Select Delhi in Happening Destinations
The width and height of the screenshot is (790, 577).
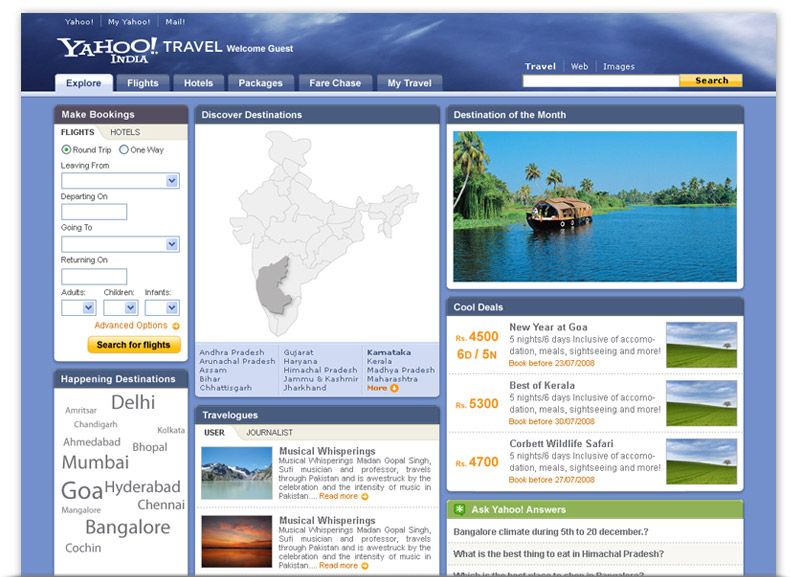tap(133, 402)
